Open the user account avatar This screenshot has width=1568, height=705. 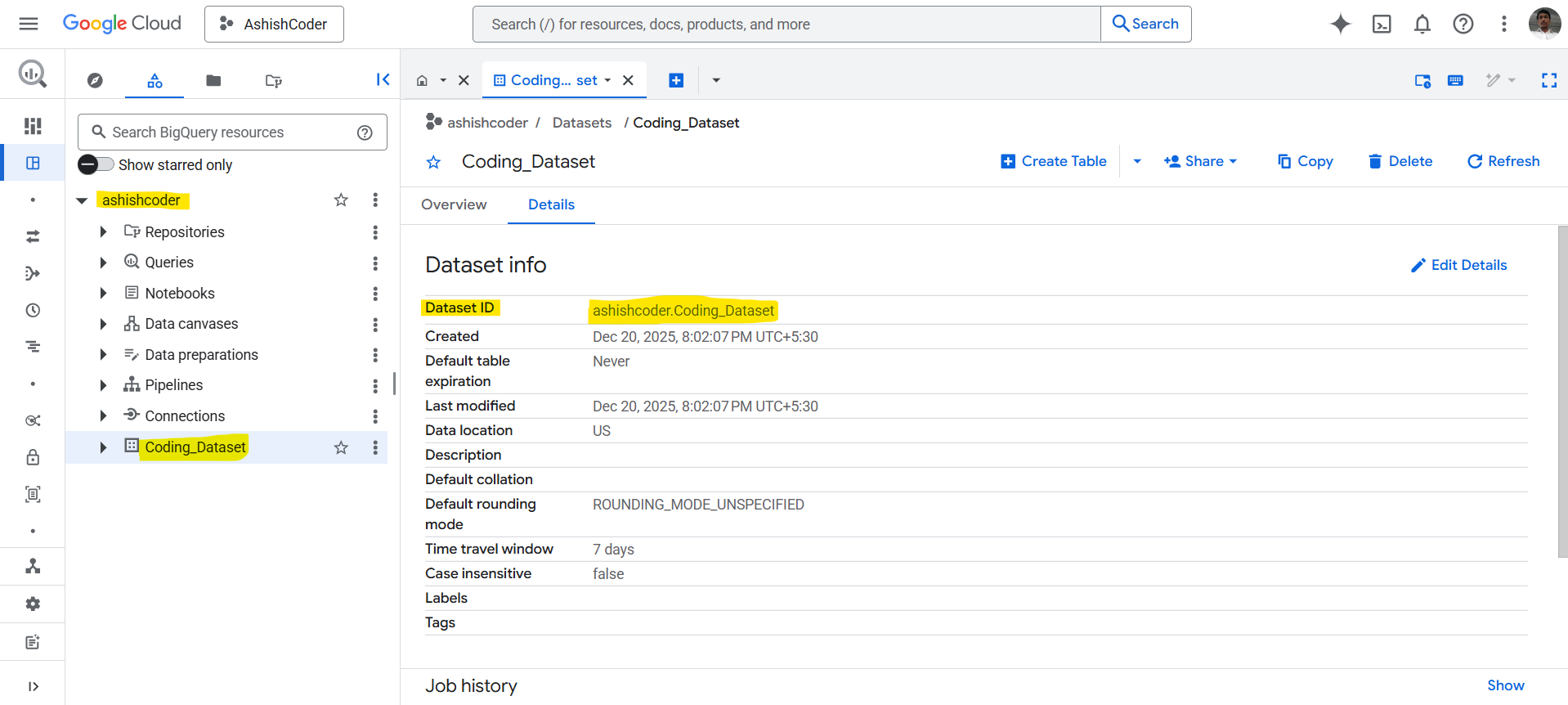pos(1544,24)
